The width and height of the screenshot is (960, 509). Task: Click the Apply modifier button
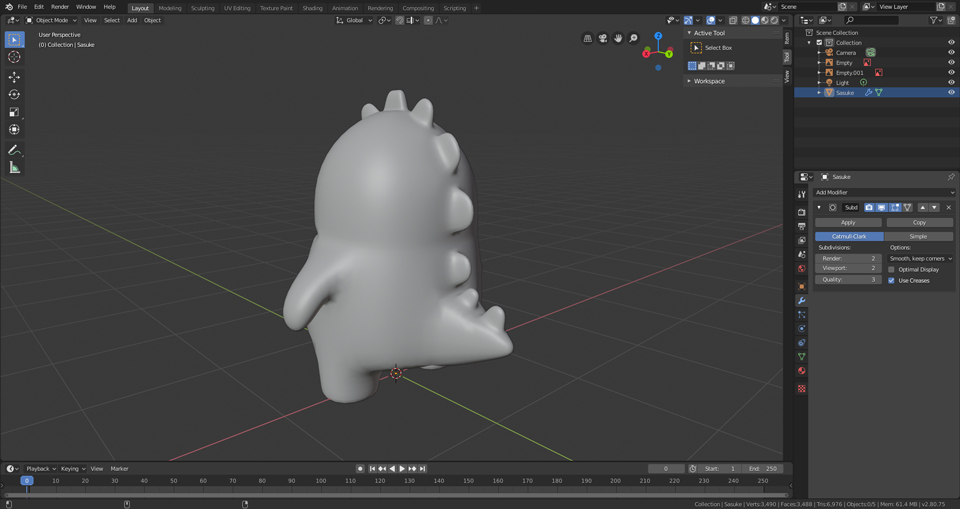pos(848,222)
